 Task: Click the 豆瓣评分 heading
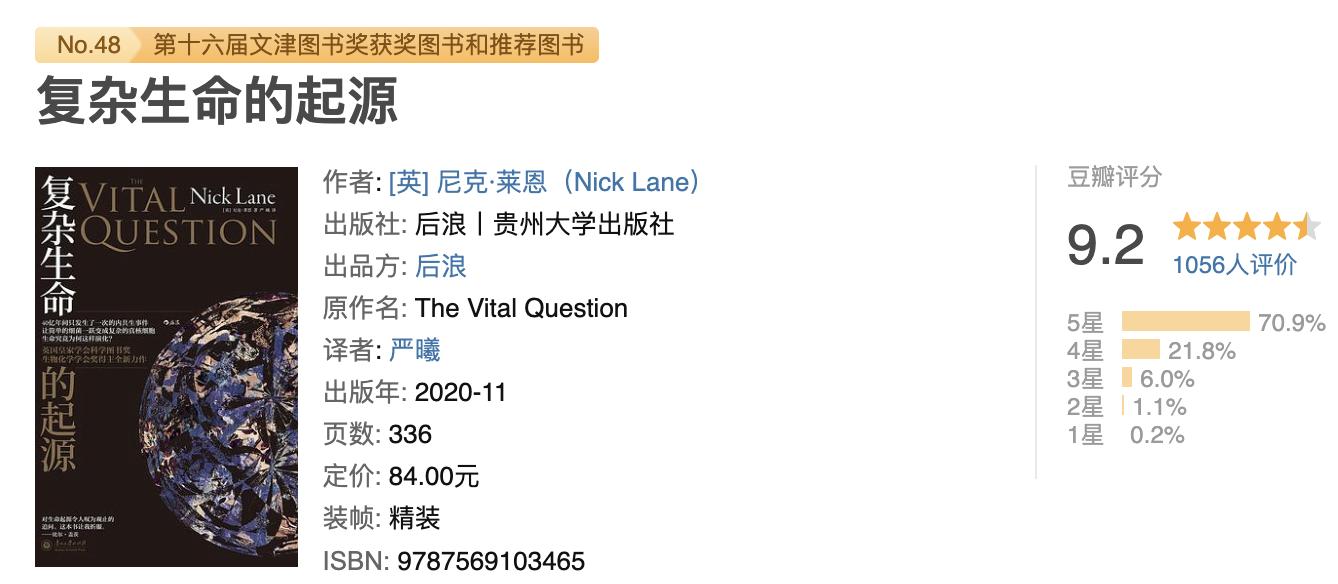pyautogui.click(x=1114, y=178)
